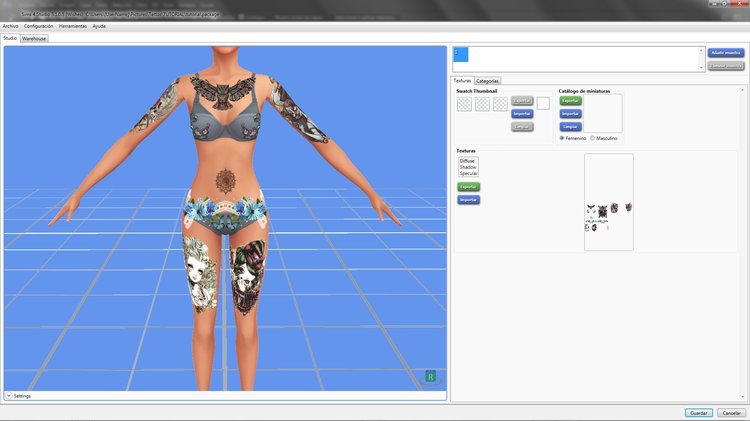
Task: Click the mandala tattoo on the model's stomach
Action: pos(225,181)
